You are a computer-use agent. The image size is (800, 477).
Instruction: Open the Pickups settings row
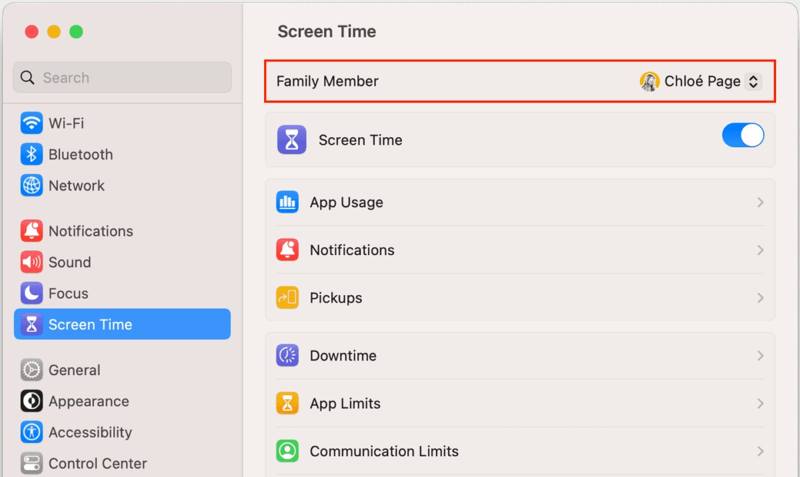520,298
